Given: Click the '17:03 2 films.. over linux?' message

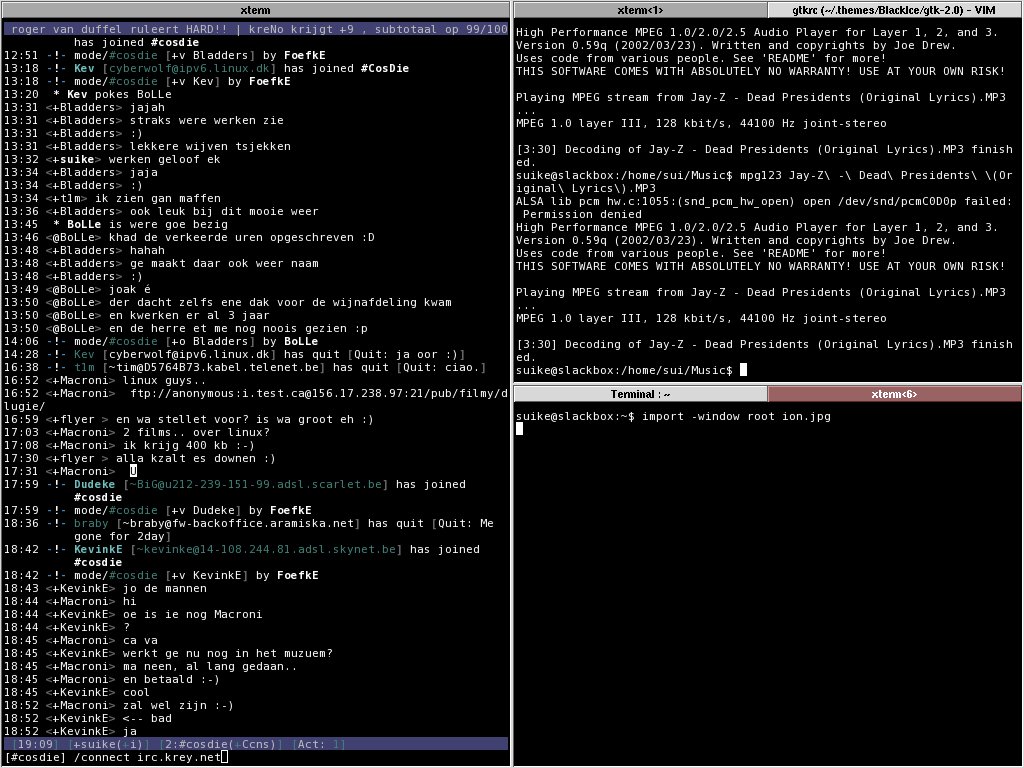Looking at the screenshot, I should [196, 432].
